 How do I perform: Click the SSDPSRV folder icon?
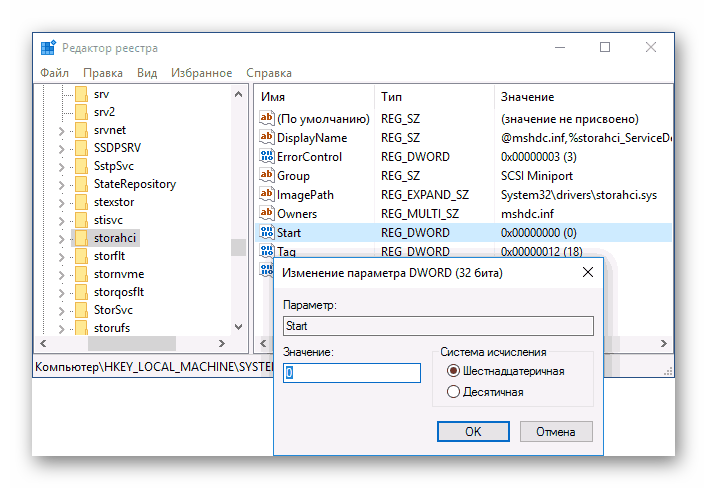tap(82, 148)
